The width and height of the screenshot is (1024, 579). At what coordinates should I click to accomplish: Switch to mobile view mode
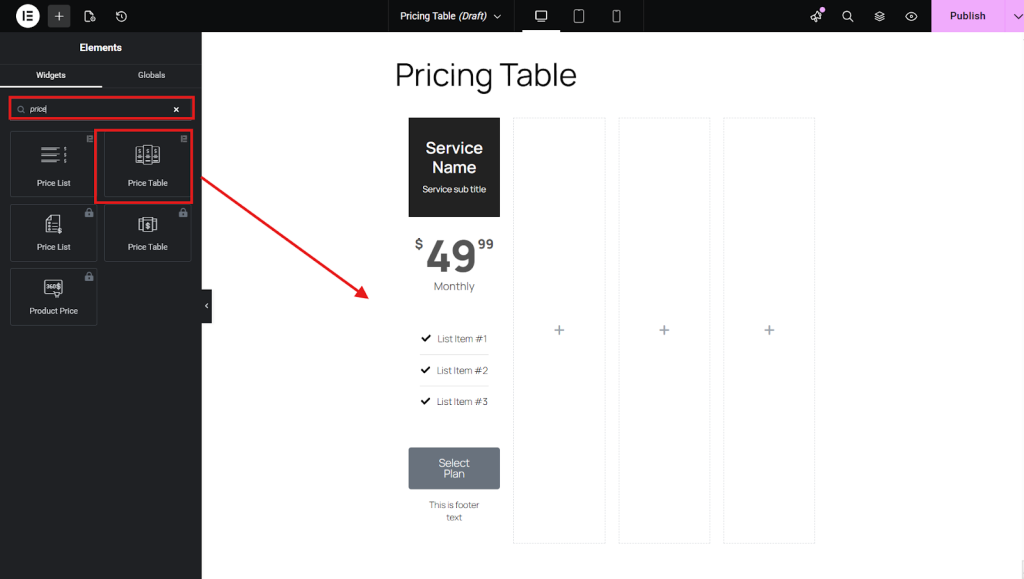616,16
